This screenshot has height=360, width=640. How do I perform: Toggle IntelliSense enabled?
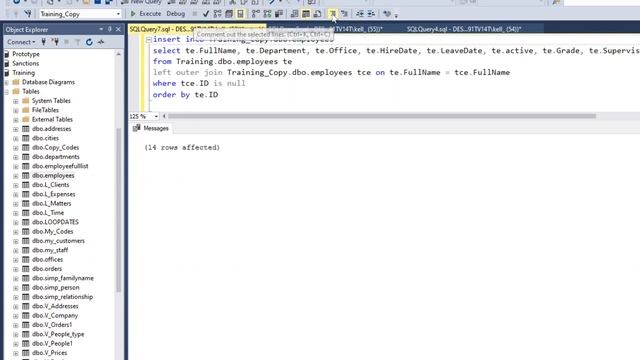point(240,14)
